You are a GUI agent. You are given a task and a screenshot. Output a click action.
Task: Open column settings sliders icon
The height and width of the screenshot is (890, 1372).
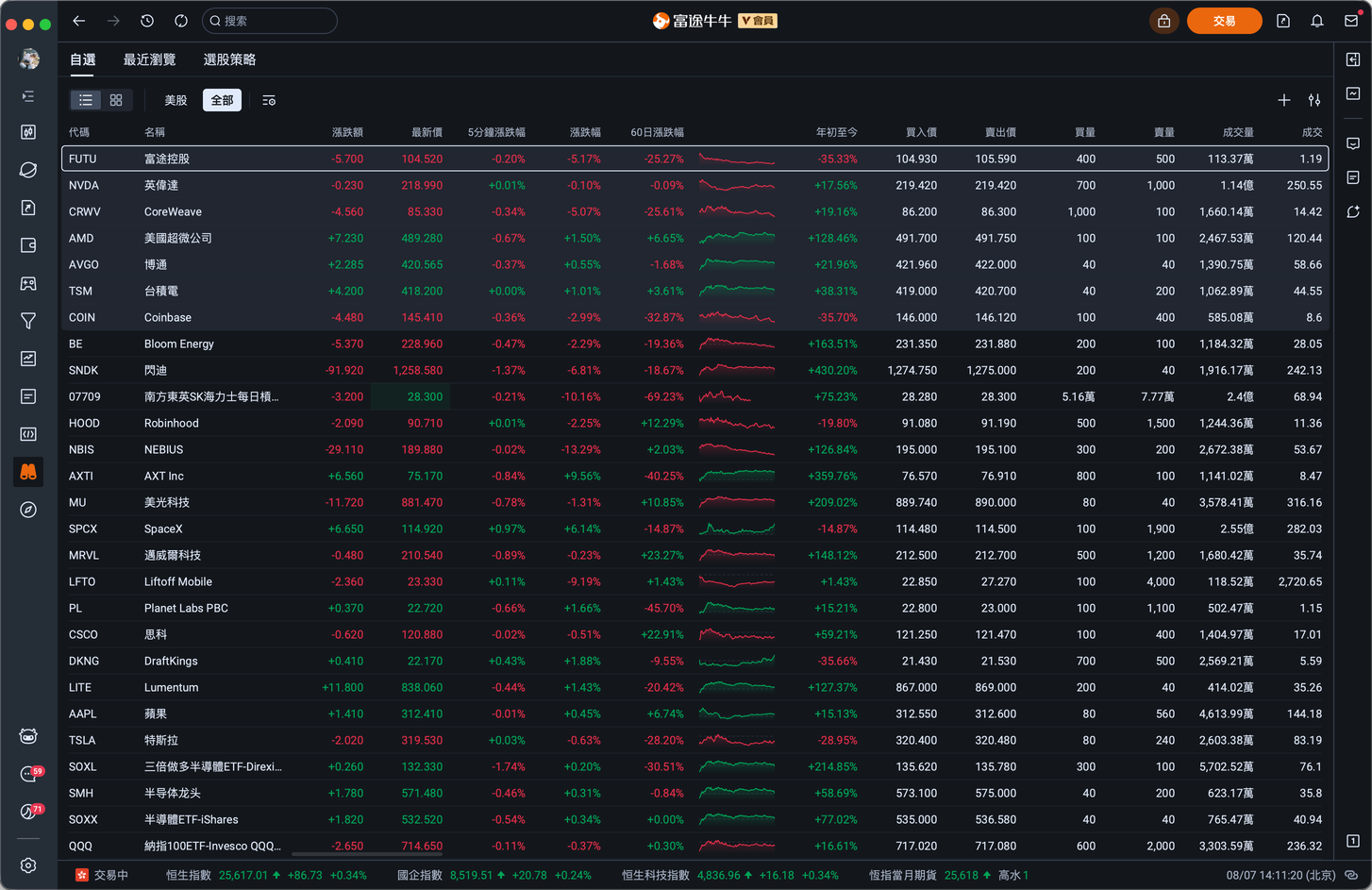(1314, 100)
